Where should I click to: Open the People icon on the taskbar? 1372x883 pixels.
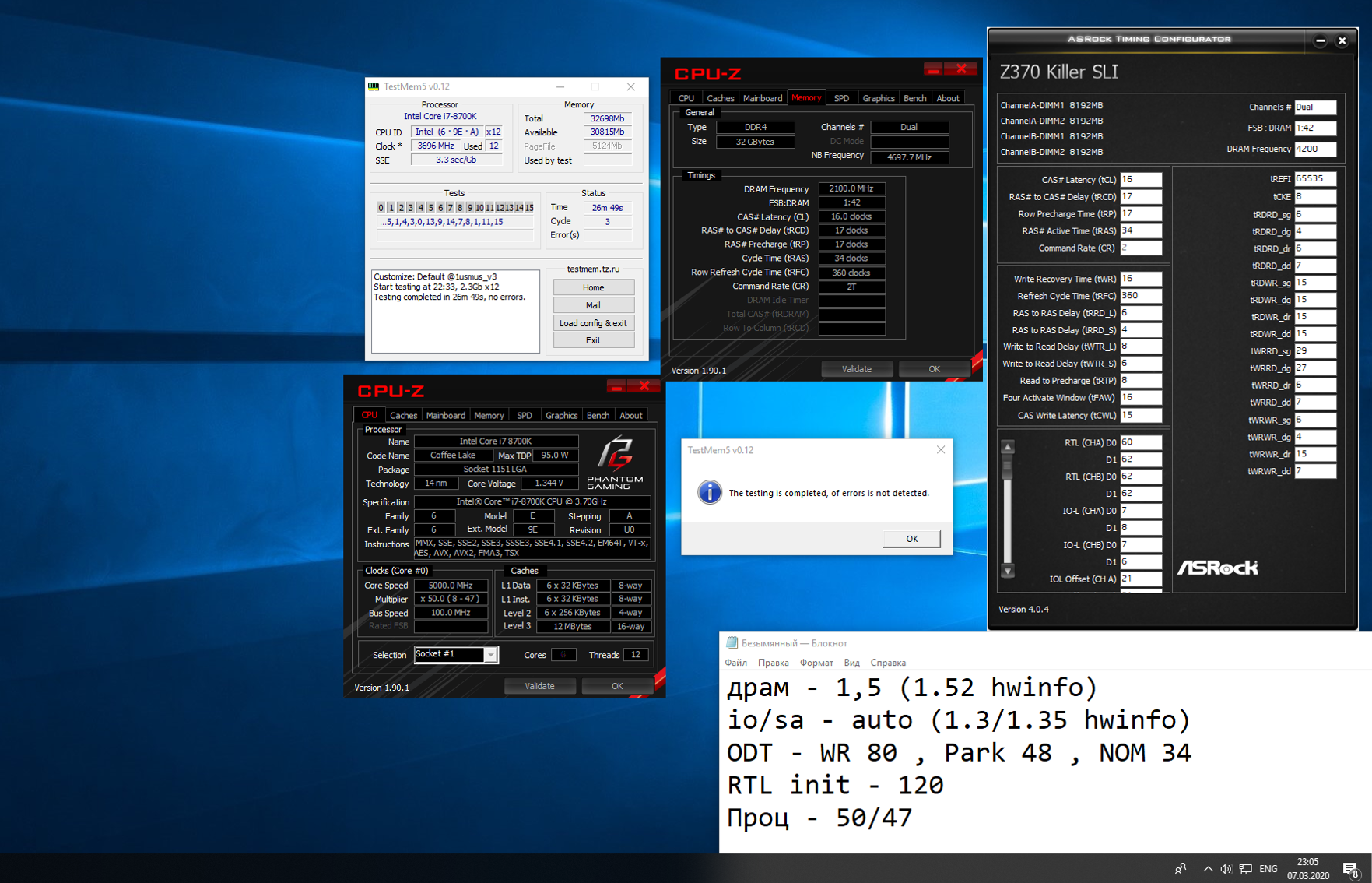point(1181,869)
